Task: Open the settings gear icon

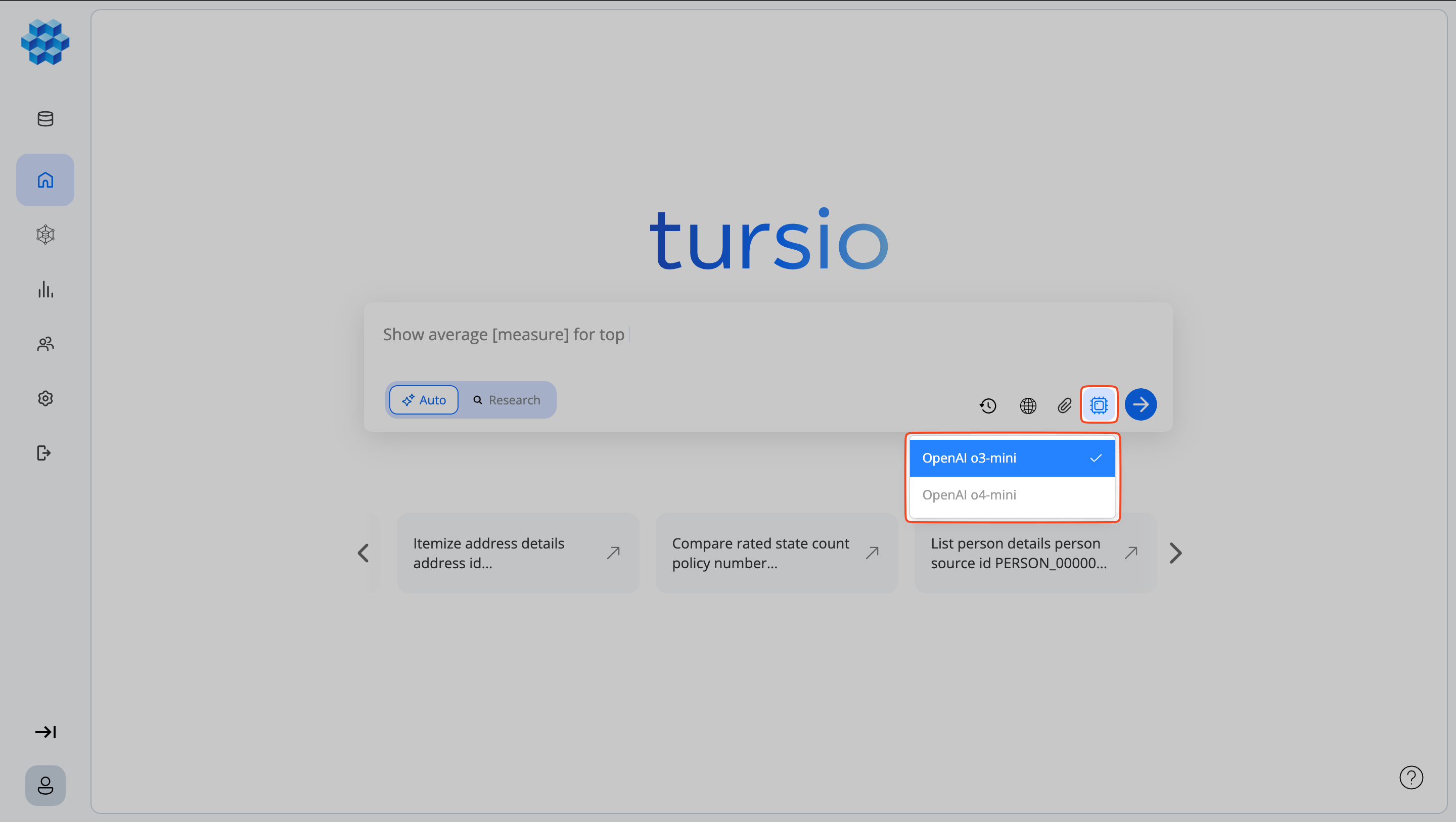Action: [x=44, y=398]
